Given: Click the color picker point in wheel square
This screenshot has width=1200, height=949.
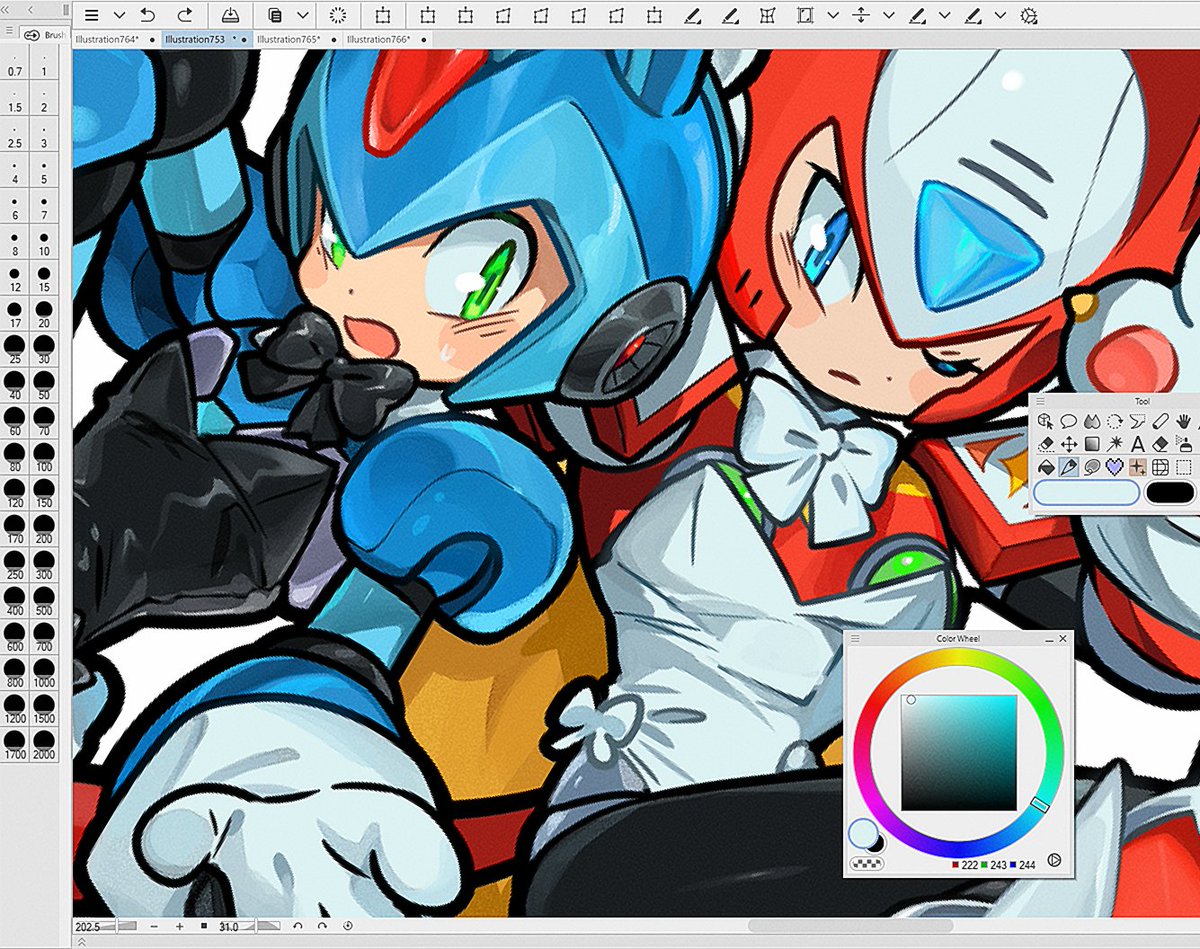Looking at the screenshot, I should click(911, 700).
